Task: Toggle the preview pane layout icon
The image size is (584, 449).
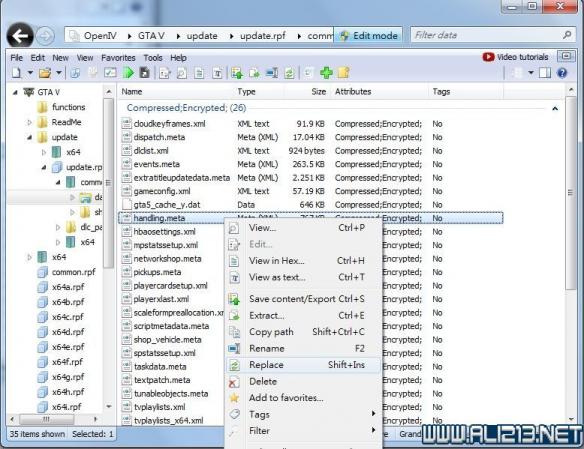Action: pyautogui.click(x=545, y=73)
